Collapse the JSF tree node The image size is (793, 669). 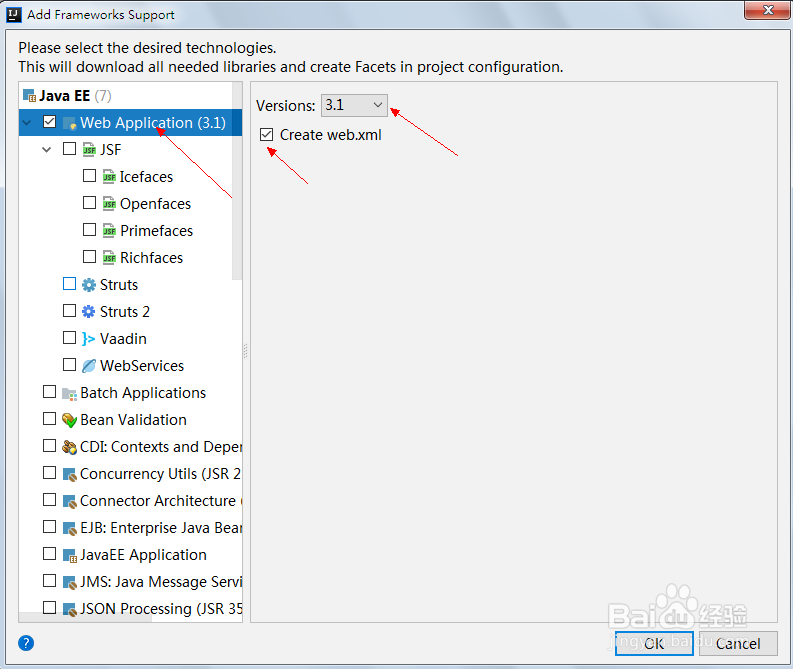(47, 150)
